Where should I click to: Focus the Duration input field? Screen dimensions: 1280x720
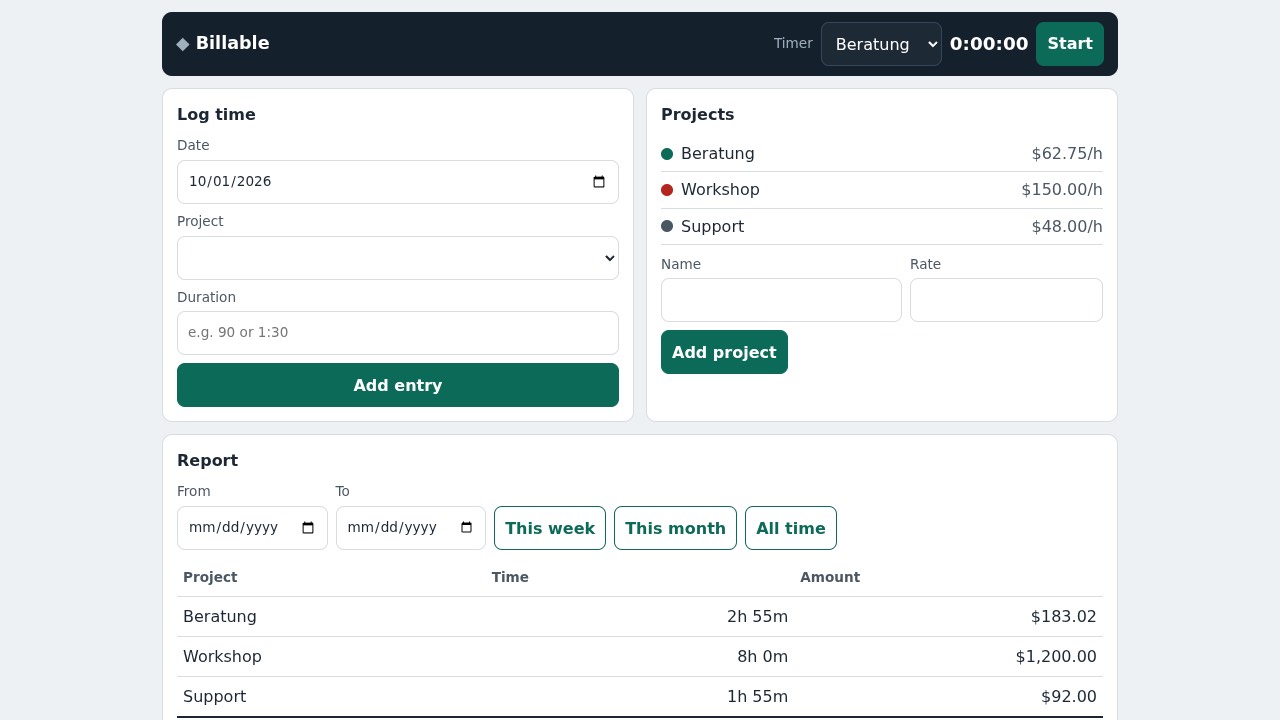point(398,333)
